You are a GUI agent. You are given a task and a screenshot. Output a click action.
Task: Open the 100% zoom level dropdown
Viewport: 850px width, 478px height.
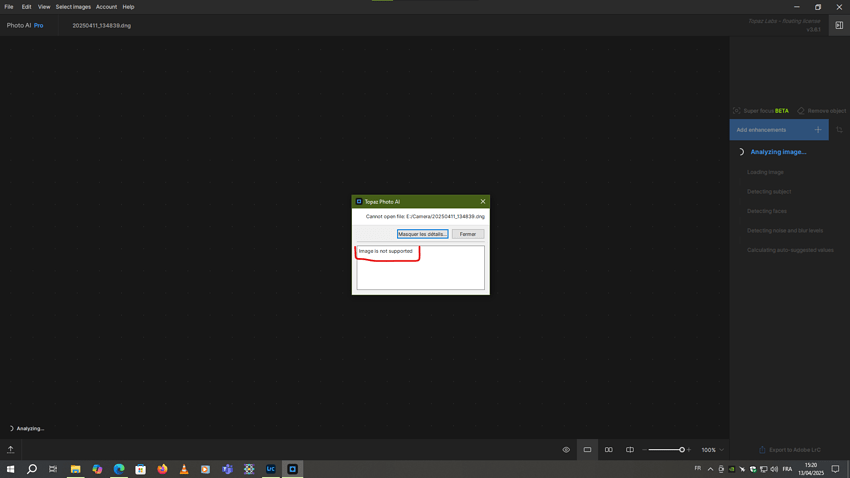pos(712,450)
